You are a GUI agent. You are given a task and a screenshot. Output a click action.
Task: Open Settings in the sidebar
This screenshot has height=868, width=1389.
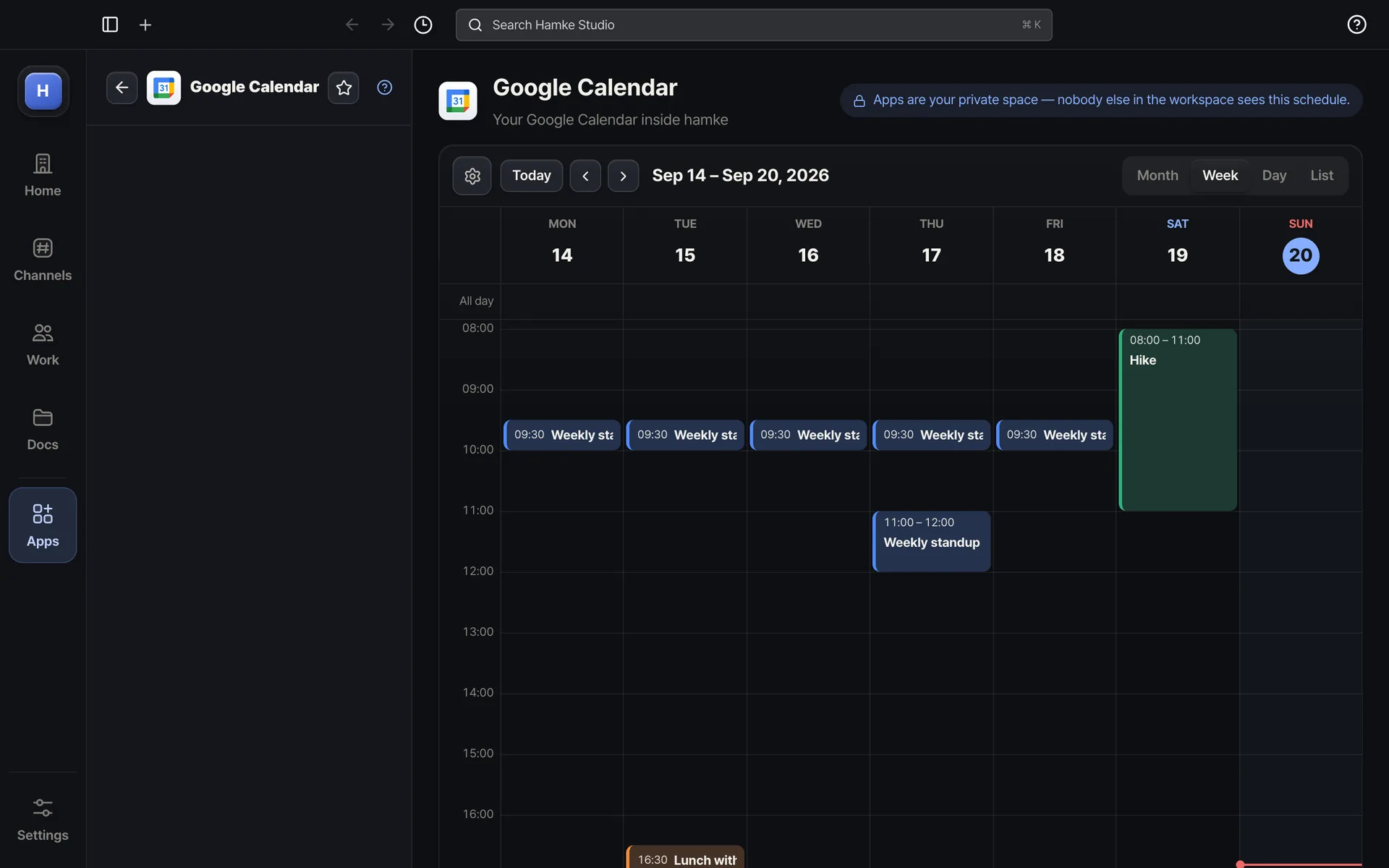43,820
